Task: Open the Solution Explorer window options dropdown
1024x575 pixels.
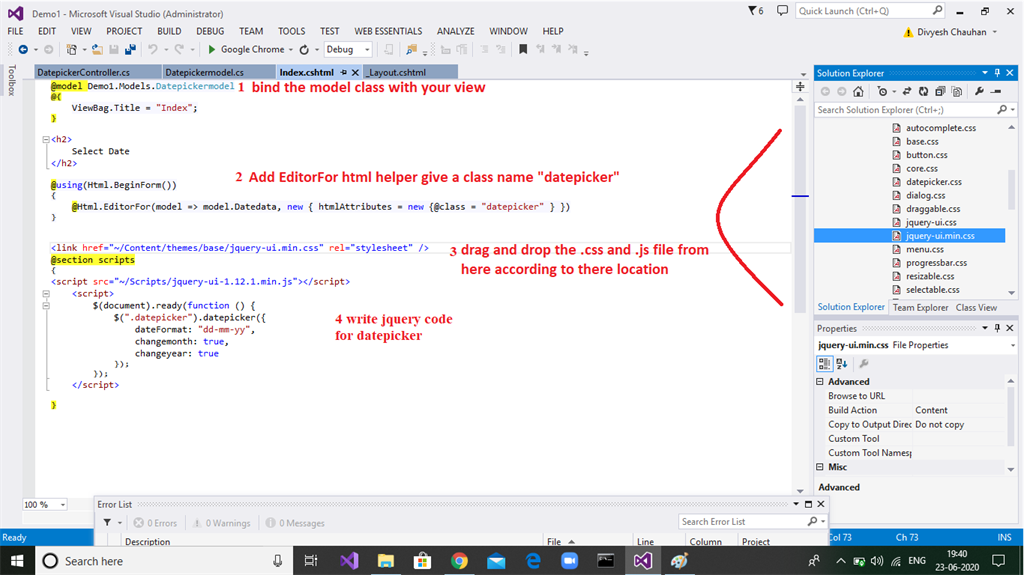Action: [985, 73]
